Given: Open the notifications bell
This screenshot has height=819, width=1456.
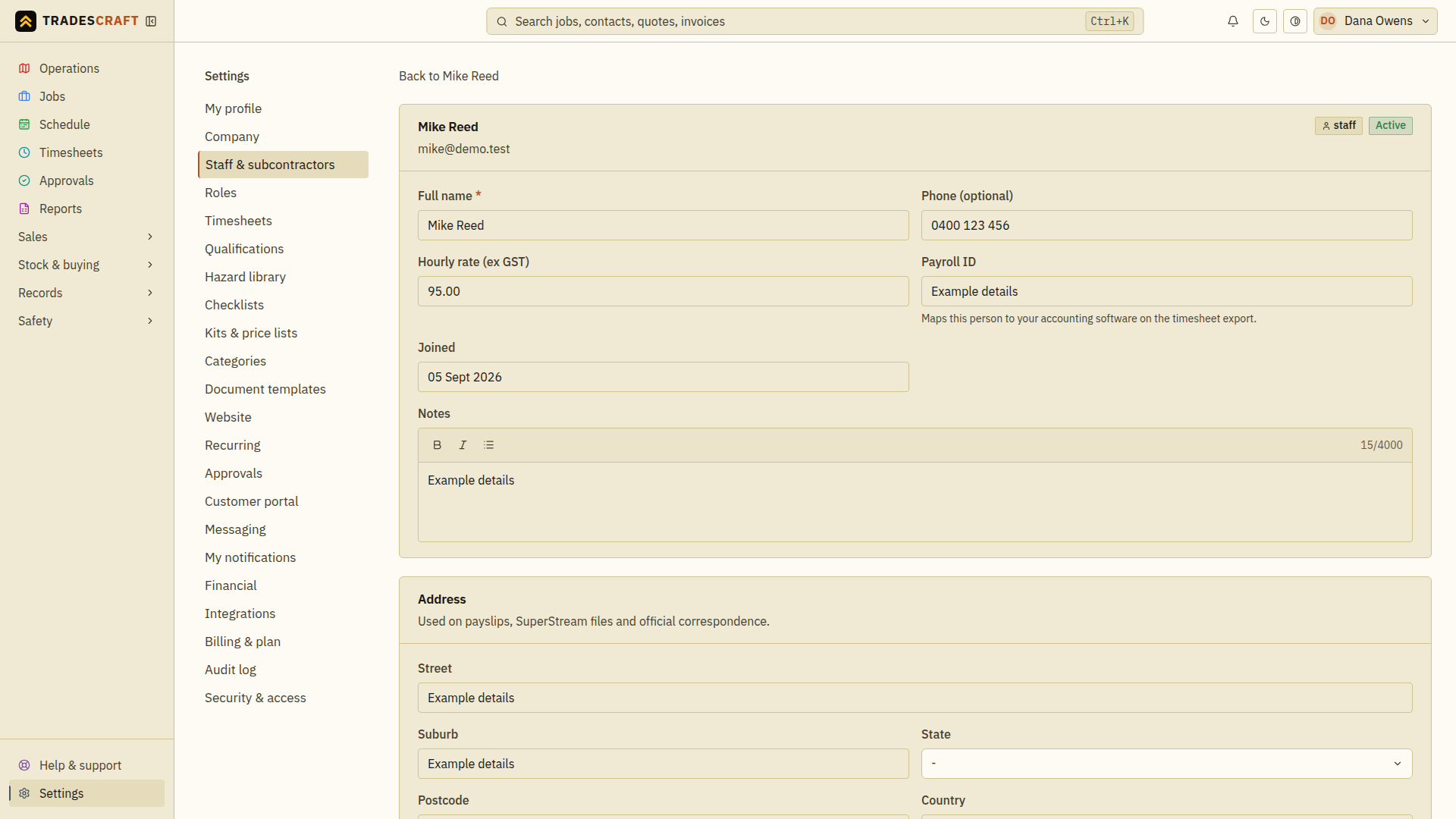Looking at the screenshot, I should [x=1233, y=21].
